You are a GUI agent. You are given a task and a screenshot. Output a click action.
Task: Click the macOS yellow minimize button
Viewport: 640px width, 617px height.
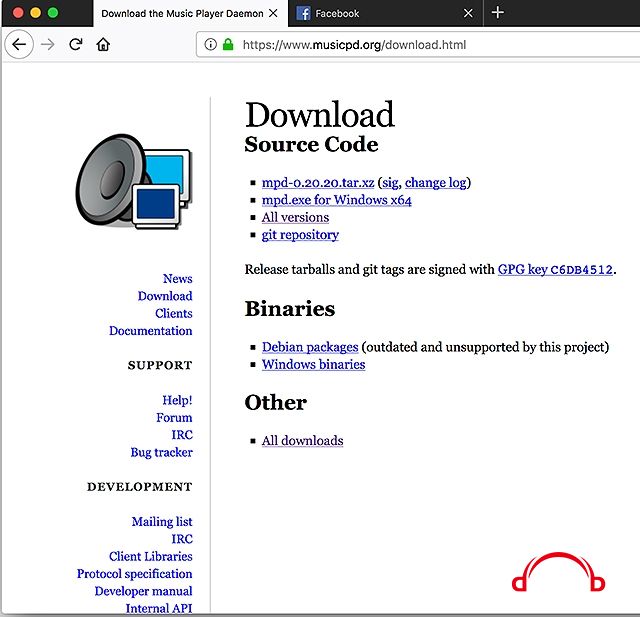tap(36, 13)
